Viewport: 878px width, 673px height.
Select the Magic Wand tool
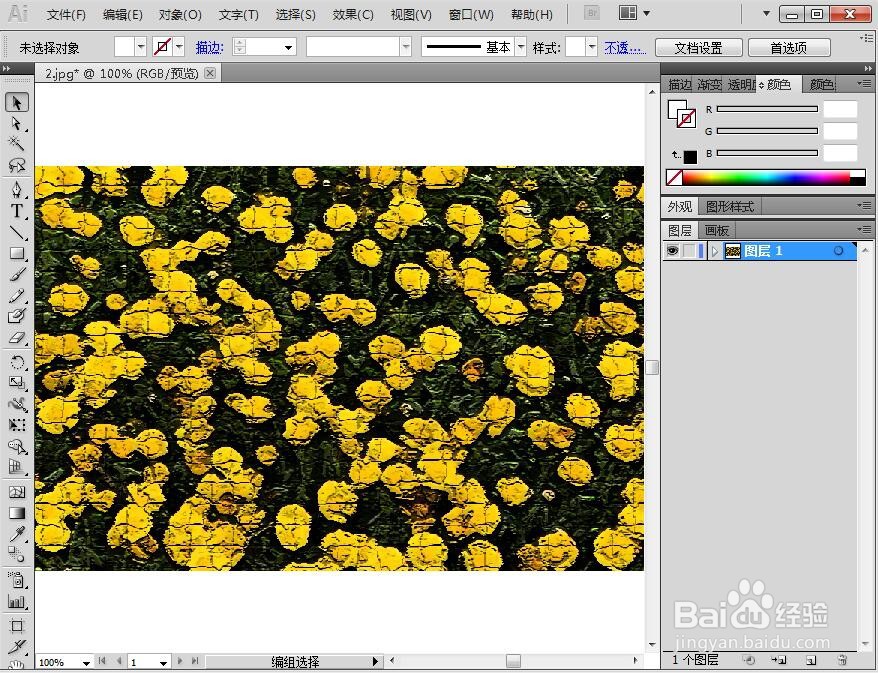[x=17, y=144]
